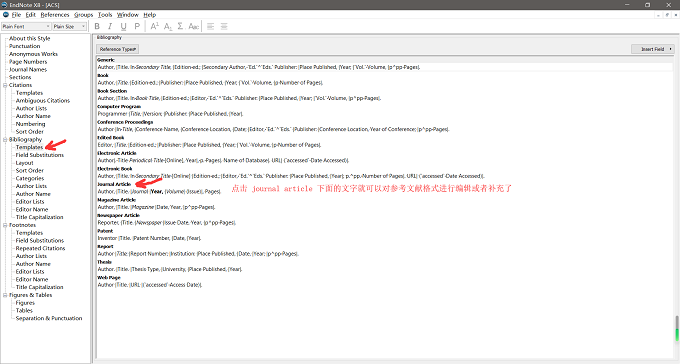Click the vertical scrollbar thumb of templates panel

click(676, 328)
